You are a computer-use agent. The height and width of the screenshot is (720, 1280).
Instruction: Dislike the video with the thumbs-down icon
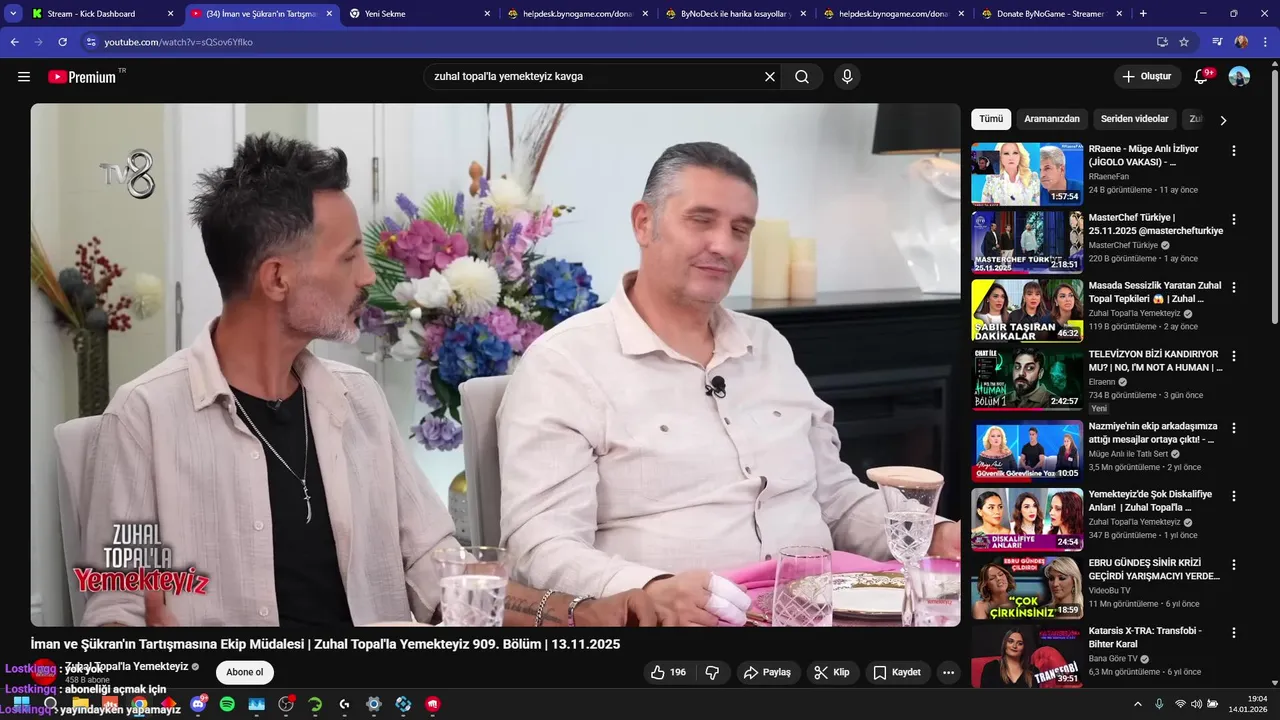point(712,672)
